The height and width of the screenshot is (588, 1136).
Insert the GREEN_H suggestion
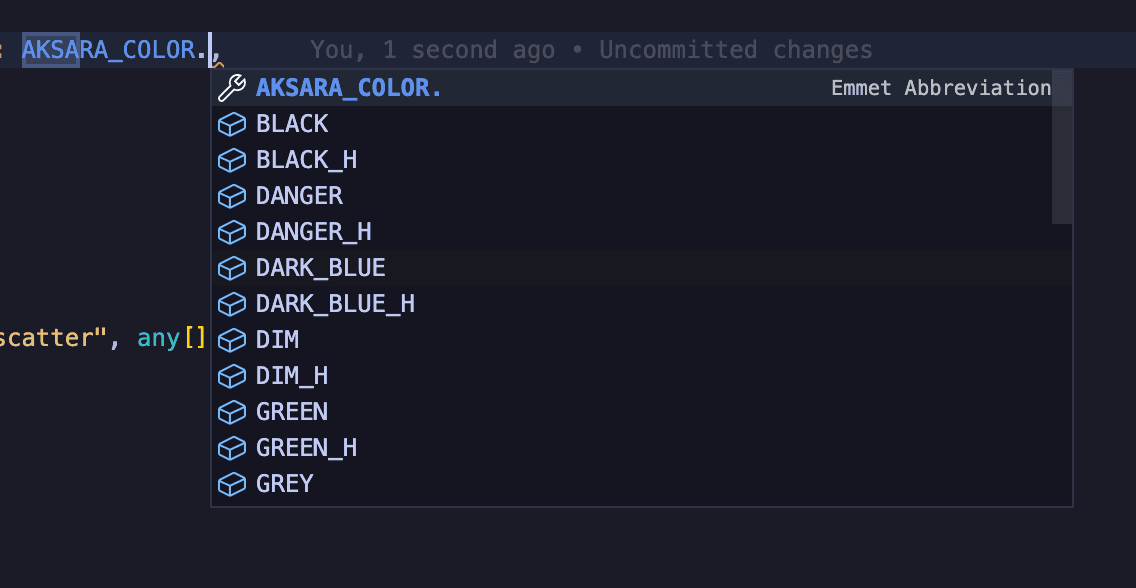pos(306,448)
